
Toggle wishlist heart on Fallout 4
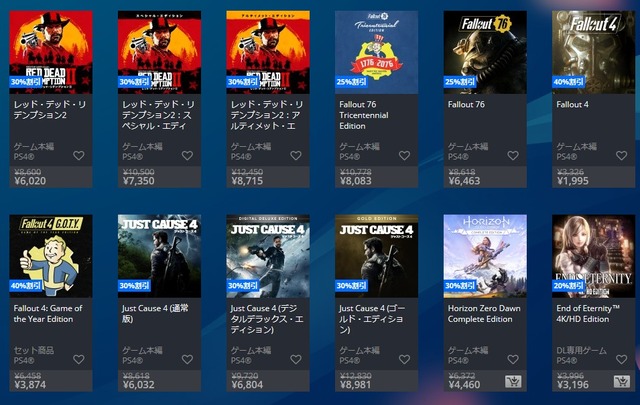coord(622,156)
